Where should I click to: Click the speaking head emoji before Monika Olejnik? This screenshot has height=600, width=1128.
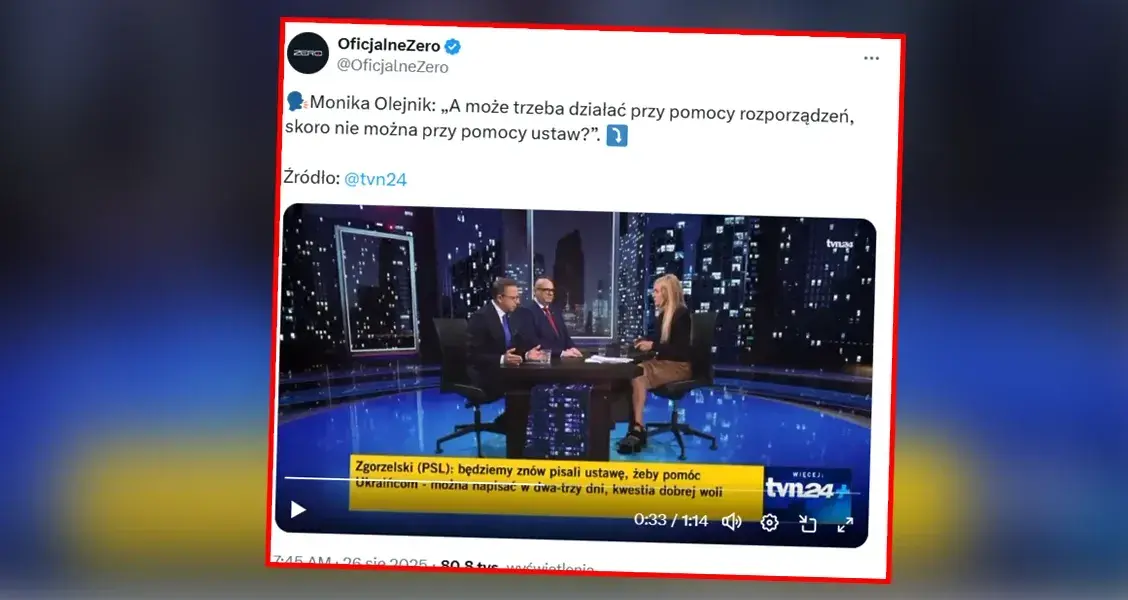pyautogui.click(x=296, y=101)
